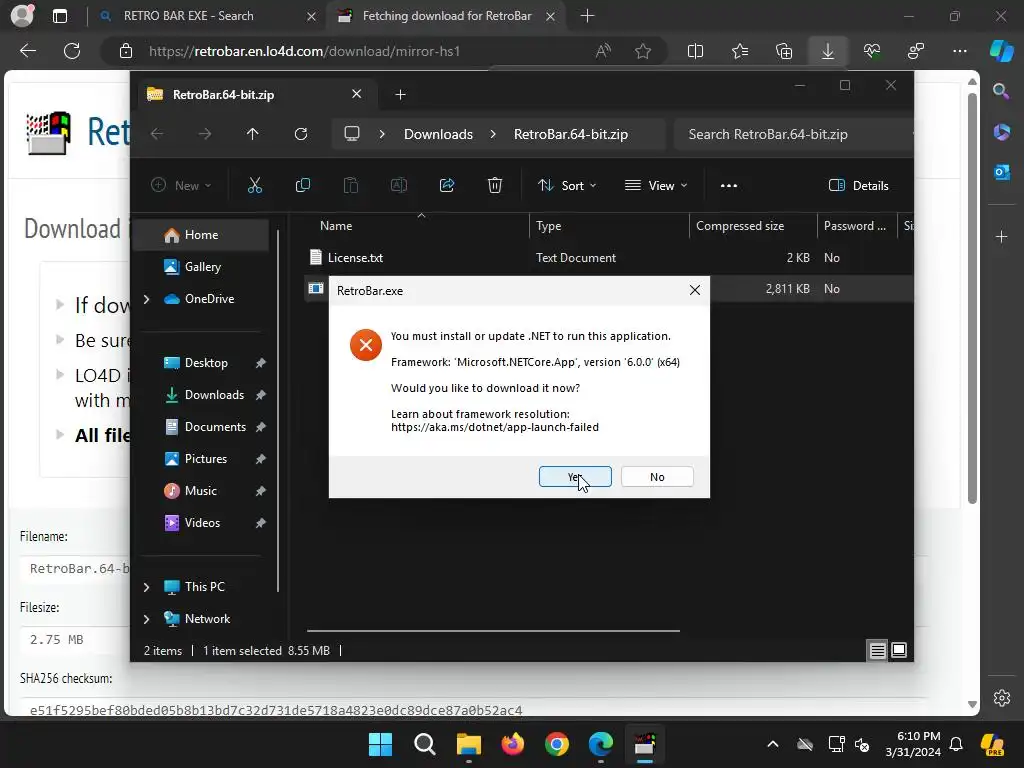This screenshot has width=1024, height=768.
Task: Open the Edge Favorites list icon
Action: pyautogui.click(x=740, y=51)
